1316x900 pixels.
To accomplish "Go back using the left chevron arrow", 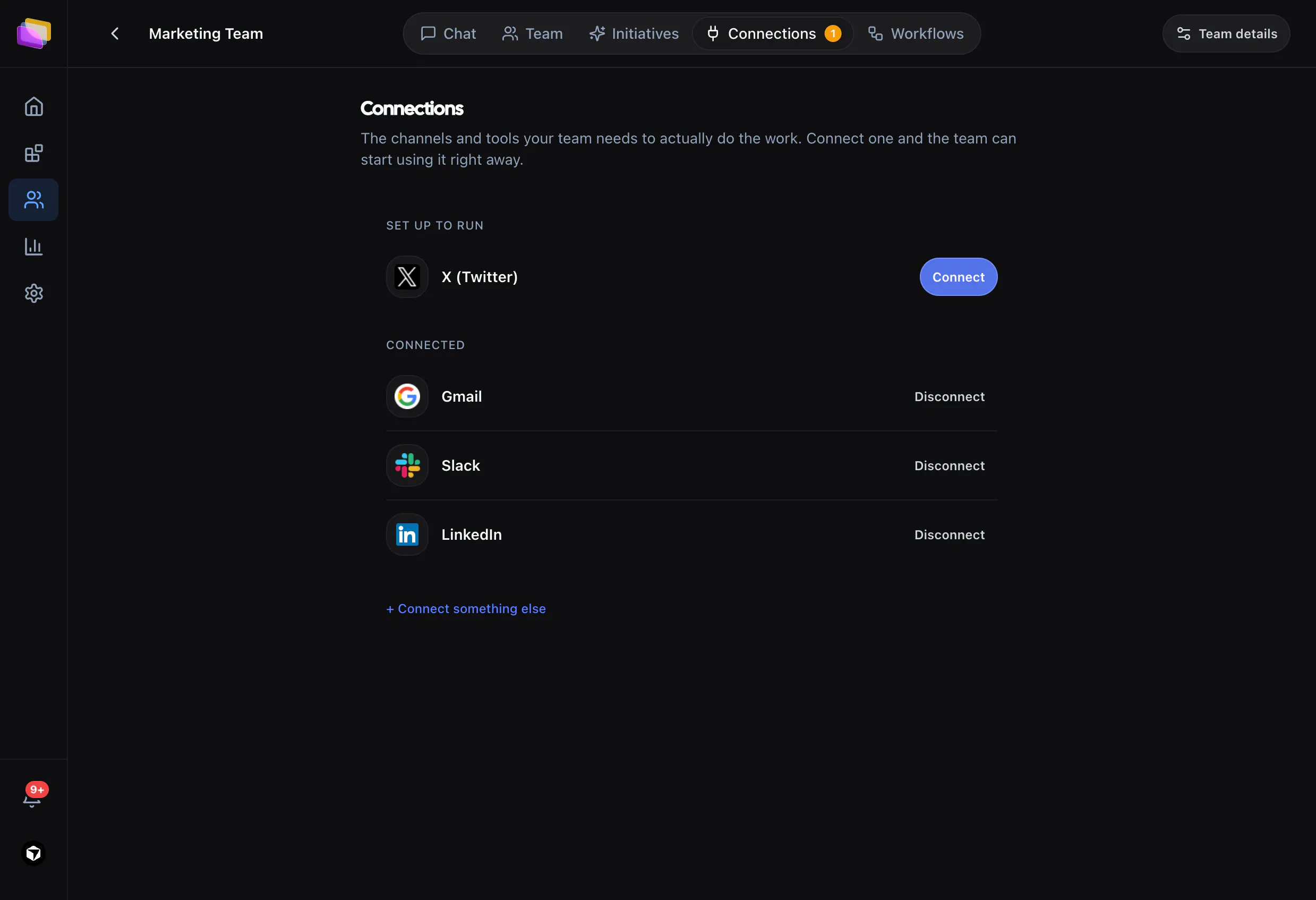I will [115, 33].
